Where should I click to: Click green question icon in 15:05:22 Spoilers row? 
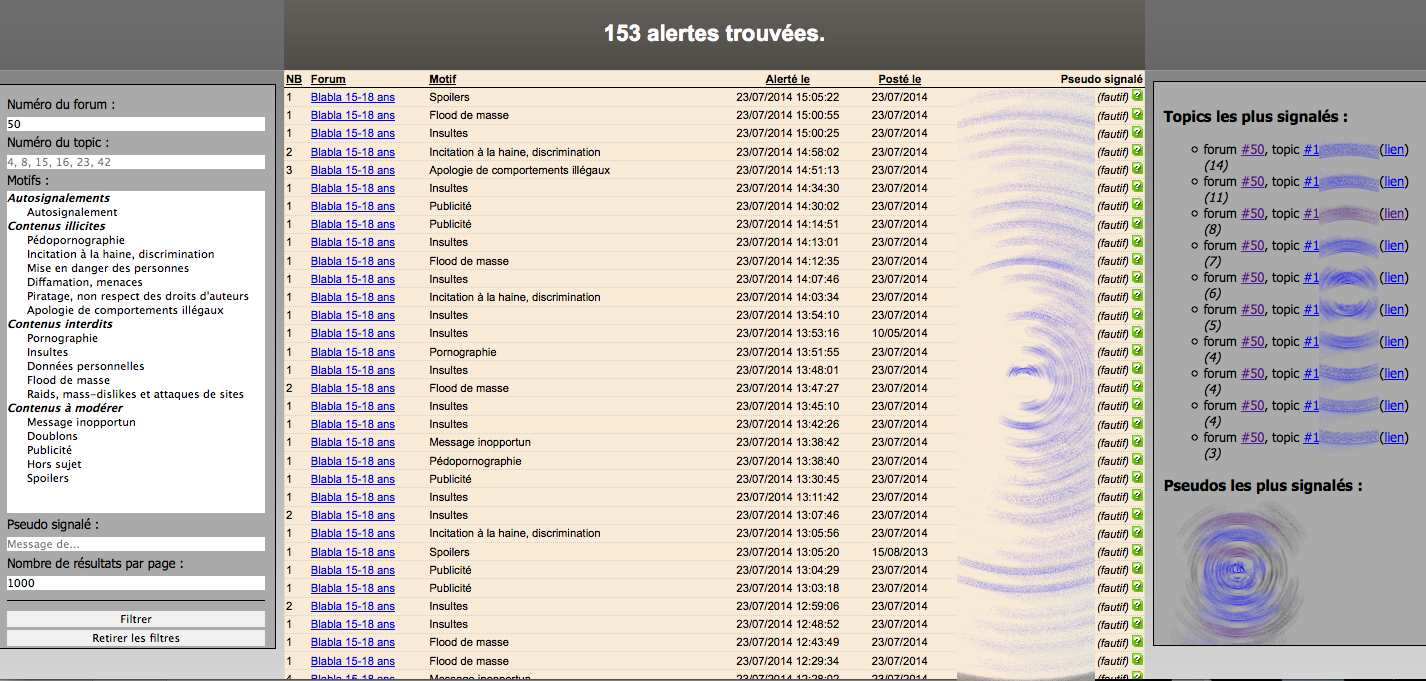point(1137,97)
